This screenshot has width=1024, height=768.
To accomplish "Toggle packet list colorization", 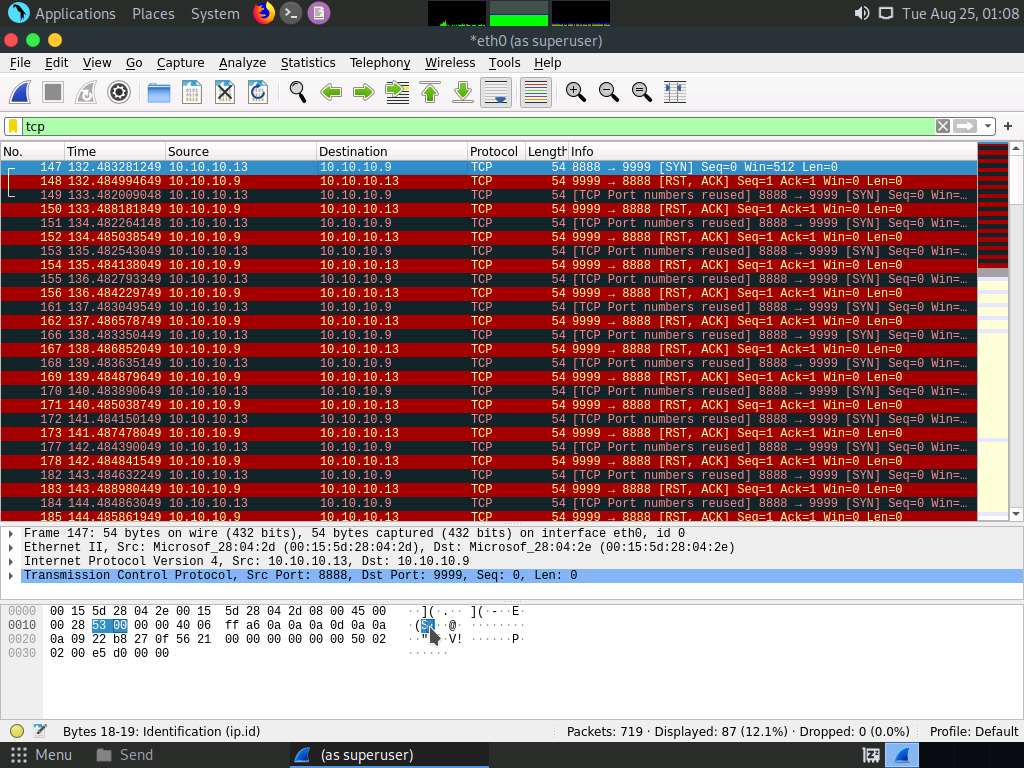I will (536, 92).
